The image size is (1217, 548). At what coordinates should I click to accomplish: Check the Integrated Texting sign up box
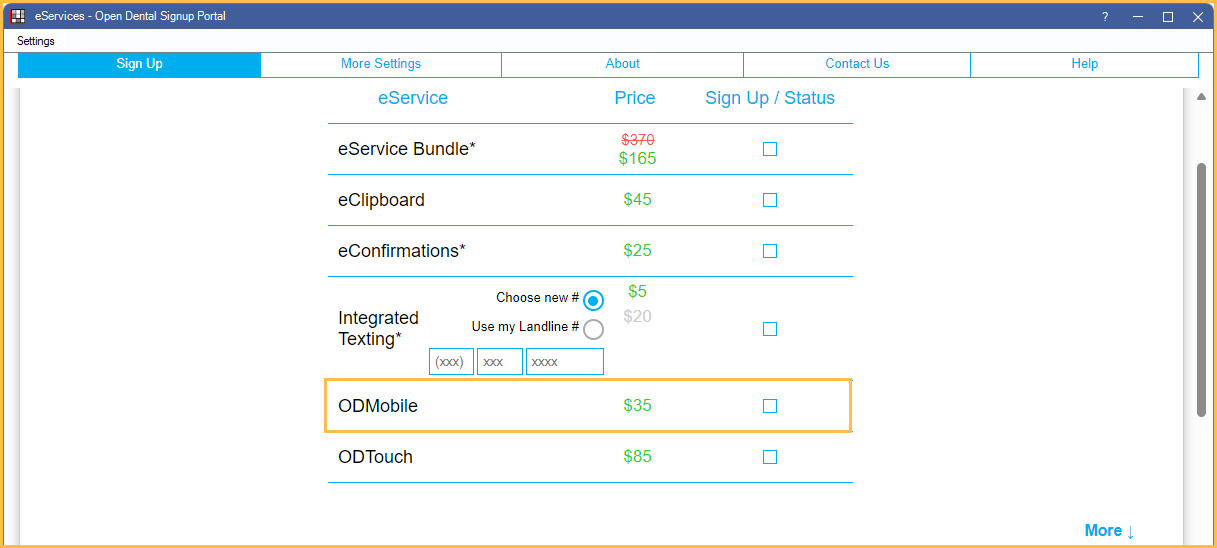(770, 329)
